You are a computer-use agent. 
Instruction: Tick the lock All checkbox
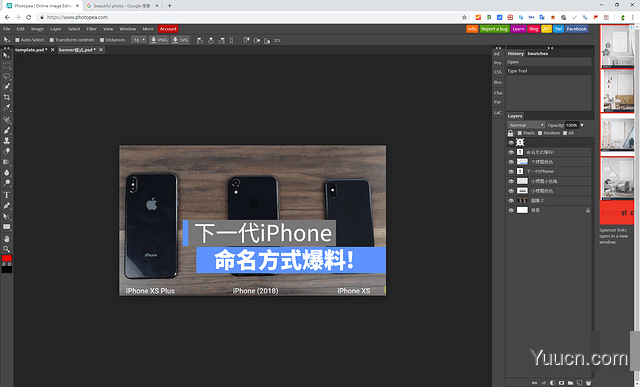(x=565, y=133)
